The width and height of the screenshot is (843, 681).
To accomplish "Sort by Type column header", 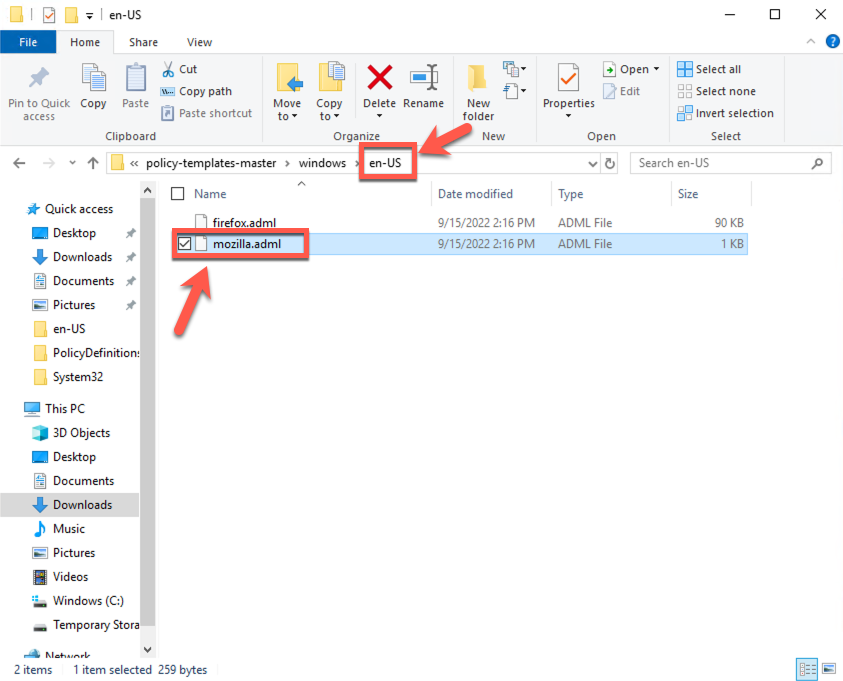I will click(570, 194).
